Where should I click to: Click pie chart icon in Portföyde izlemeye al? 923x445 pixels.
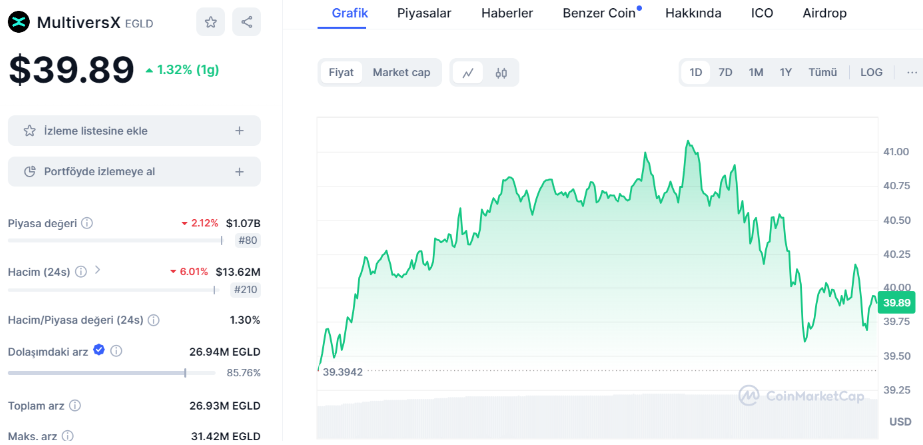29,172
